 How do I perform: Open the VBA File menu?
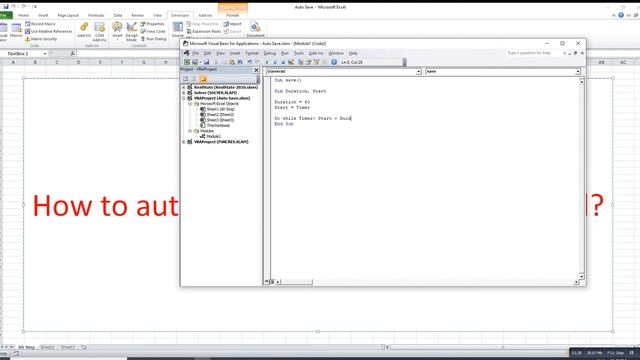pos(196,53)
